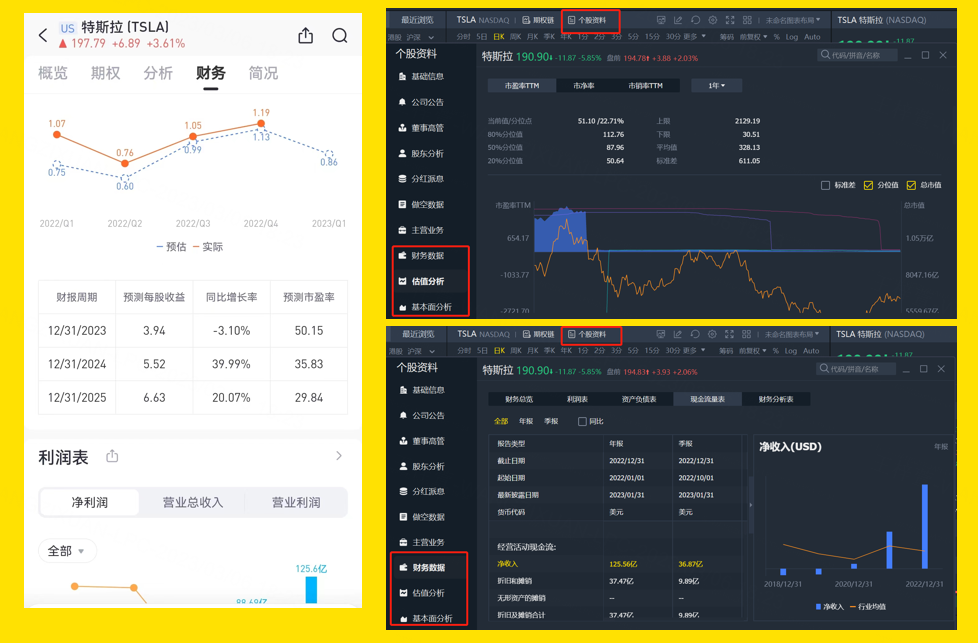Switch to the 概览 tab on mobile
Screen dimensions: 978x643
[53, 74]
